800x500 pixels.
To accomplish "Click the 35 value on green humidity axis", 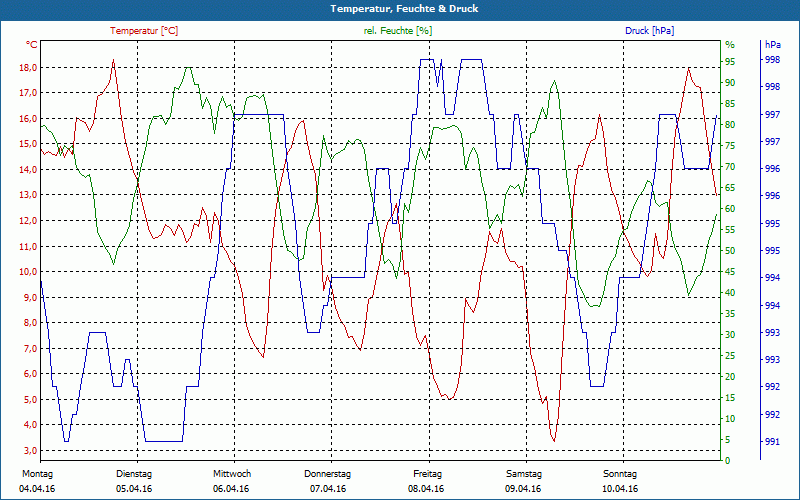I will [730, 314].
